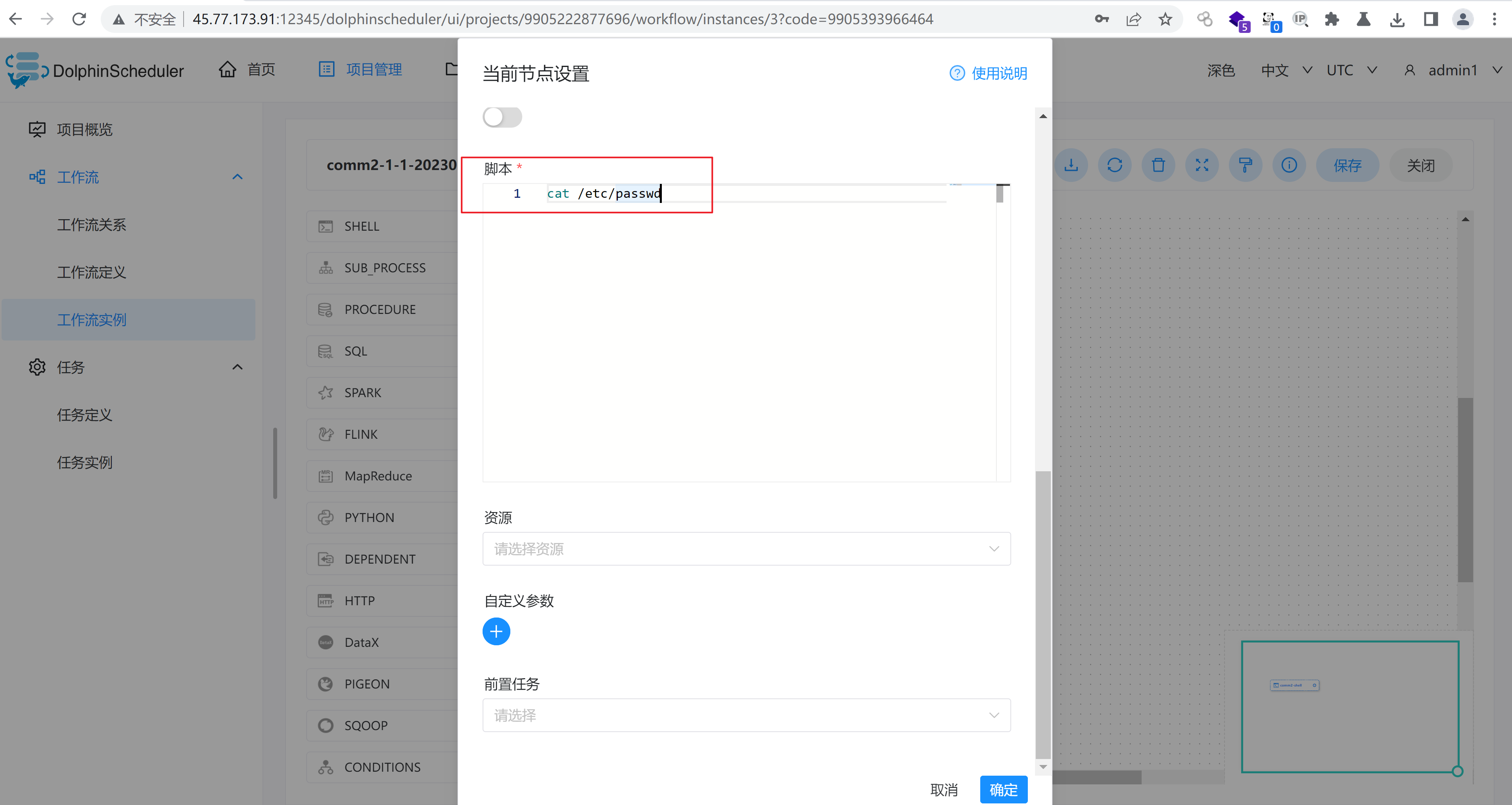Click the 取消 cancel button
Viewport: 1512px width, 805px height.
944,790
